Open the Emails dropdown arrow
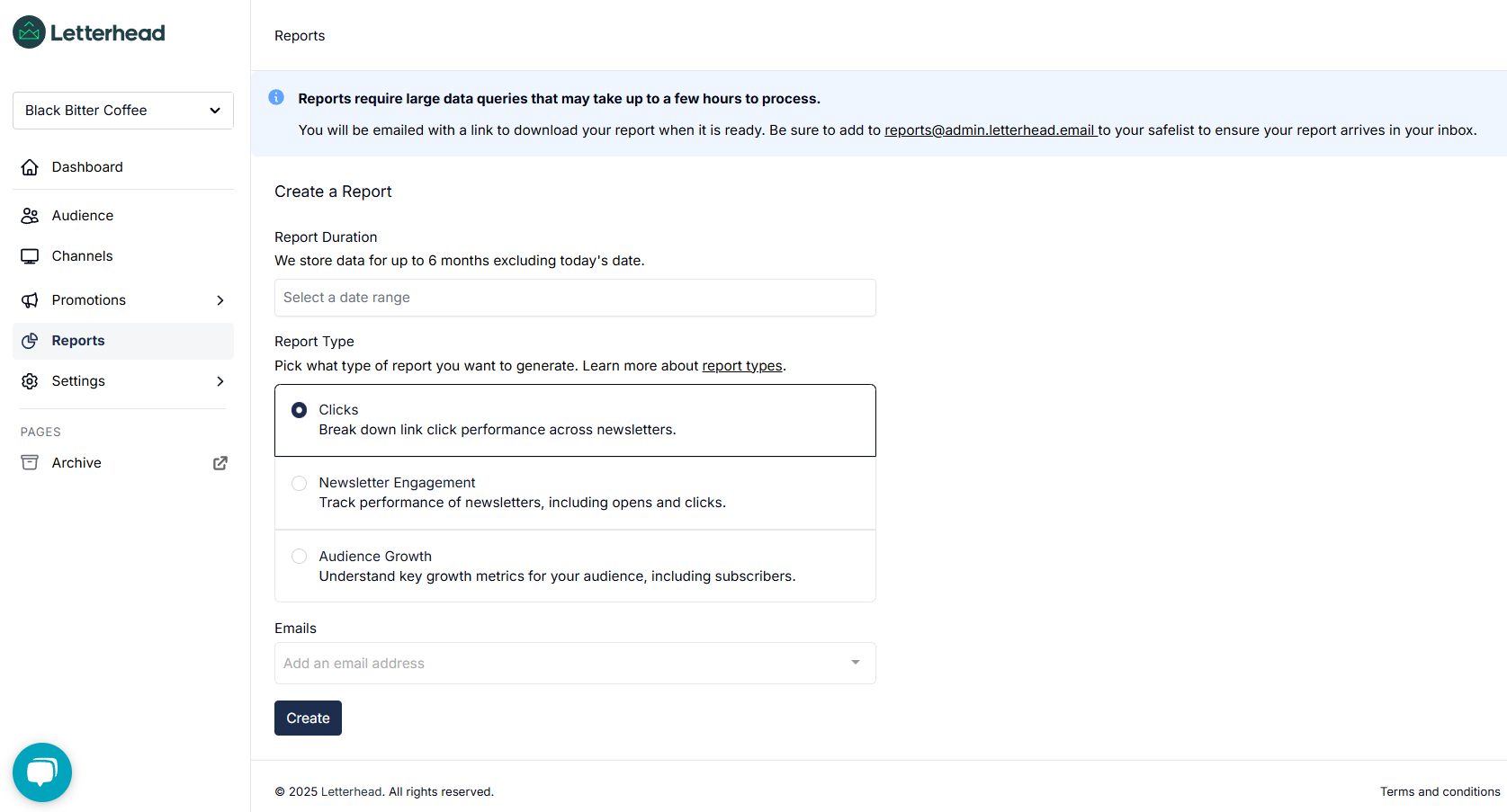This screenshot has height=812, width=1507. pyautogui.click(x=855, y=663)
